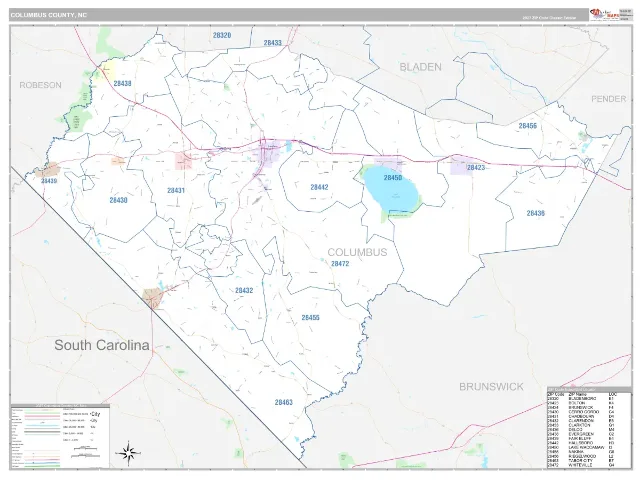640x480 pixels.
Task: Click the ZIP label "28450" on the lake
Action: 393,178
